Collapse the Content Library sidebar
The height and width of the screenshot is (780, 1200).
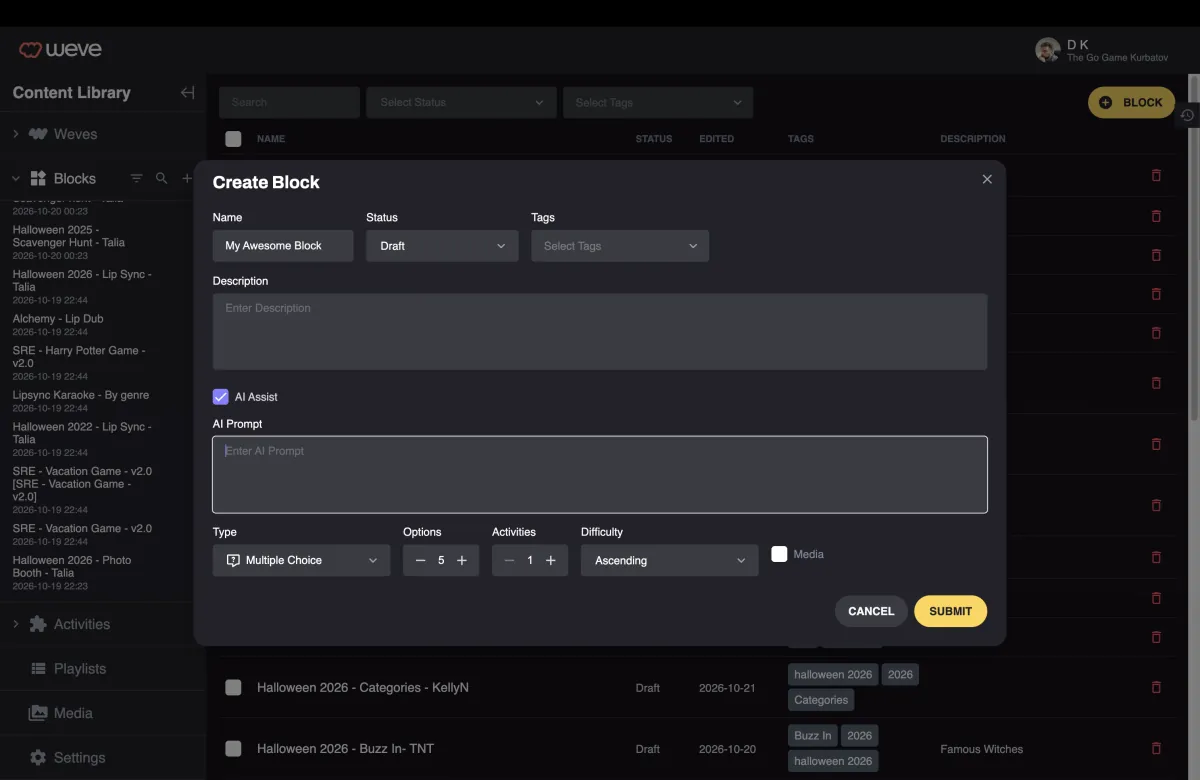coord(187,92)
